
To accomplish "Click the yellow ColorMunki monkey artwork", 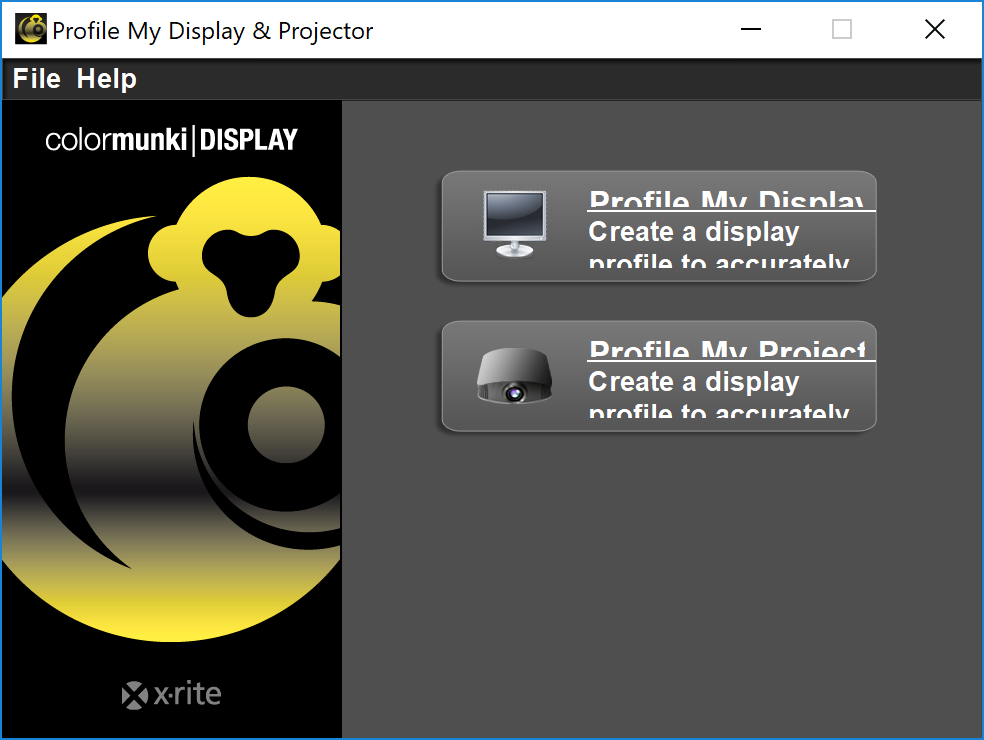I will 171,408.
